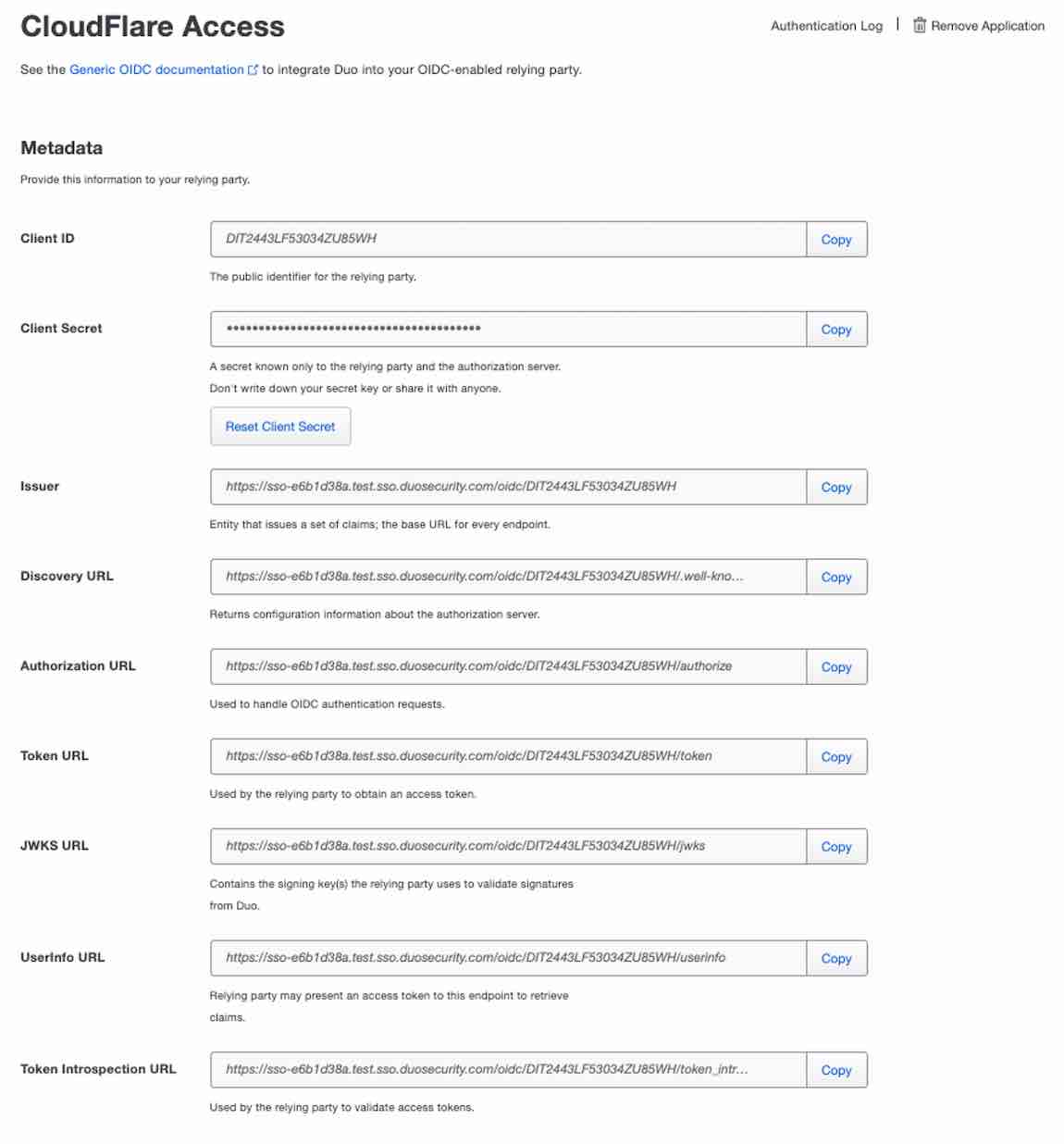
Task: Copy the Issuer URL
Action: (836, 487)
